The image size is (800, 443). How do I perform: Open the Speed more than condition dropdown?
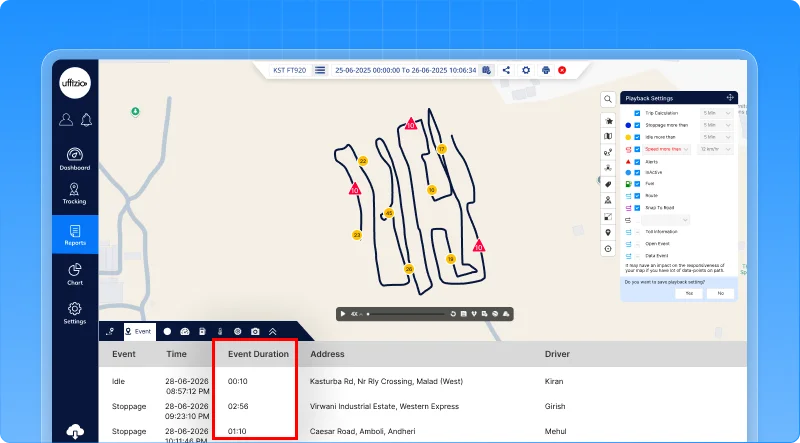pos(667,150)
